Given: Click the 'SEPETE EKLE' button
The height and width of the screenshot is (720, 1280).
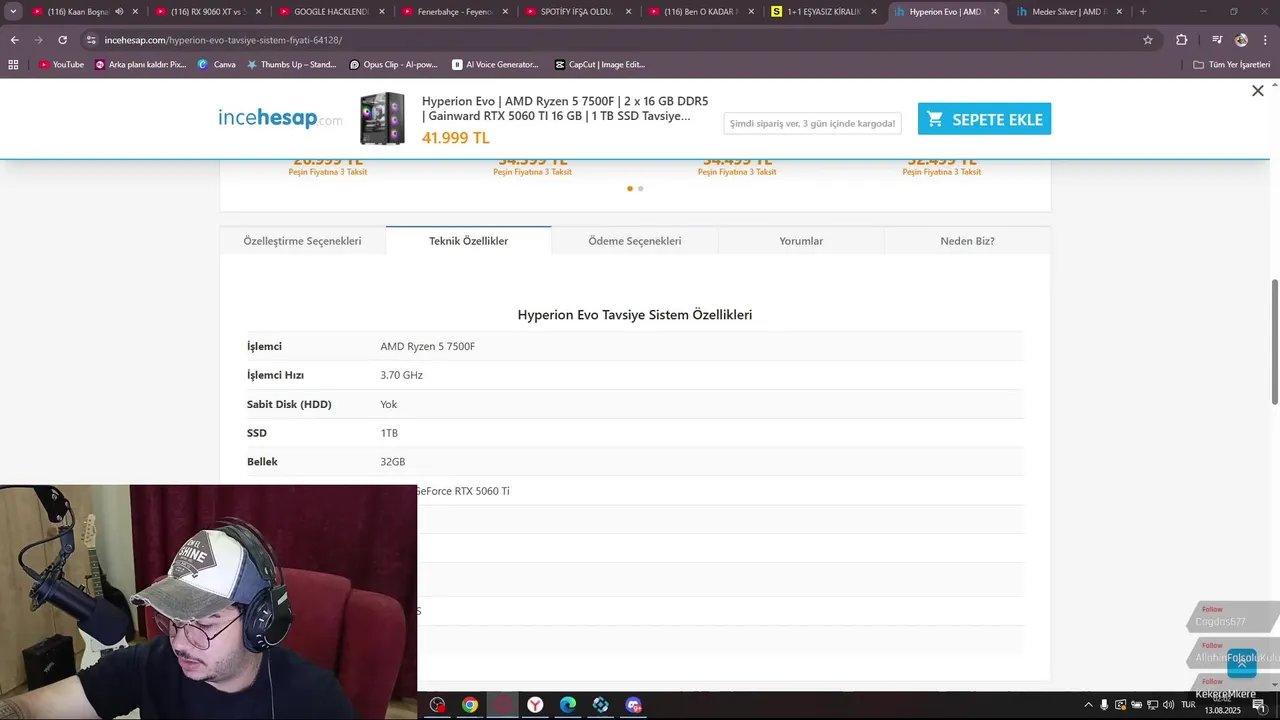Looking at the screenshot, I should click(x=984, y=119).
